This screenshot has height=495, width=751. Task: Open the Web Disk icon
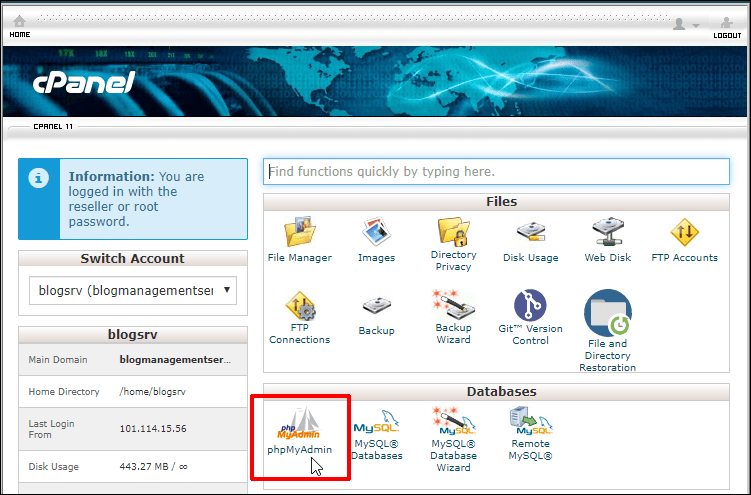pyautogui.click(x=608, y=232)
